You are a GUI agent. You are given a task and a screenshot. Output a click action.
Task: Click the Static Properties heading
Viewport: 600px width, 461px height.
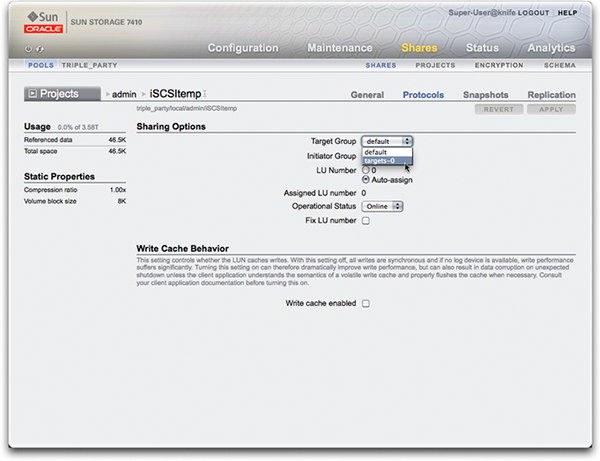click(59, 177)
